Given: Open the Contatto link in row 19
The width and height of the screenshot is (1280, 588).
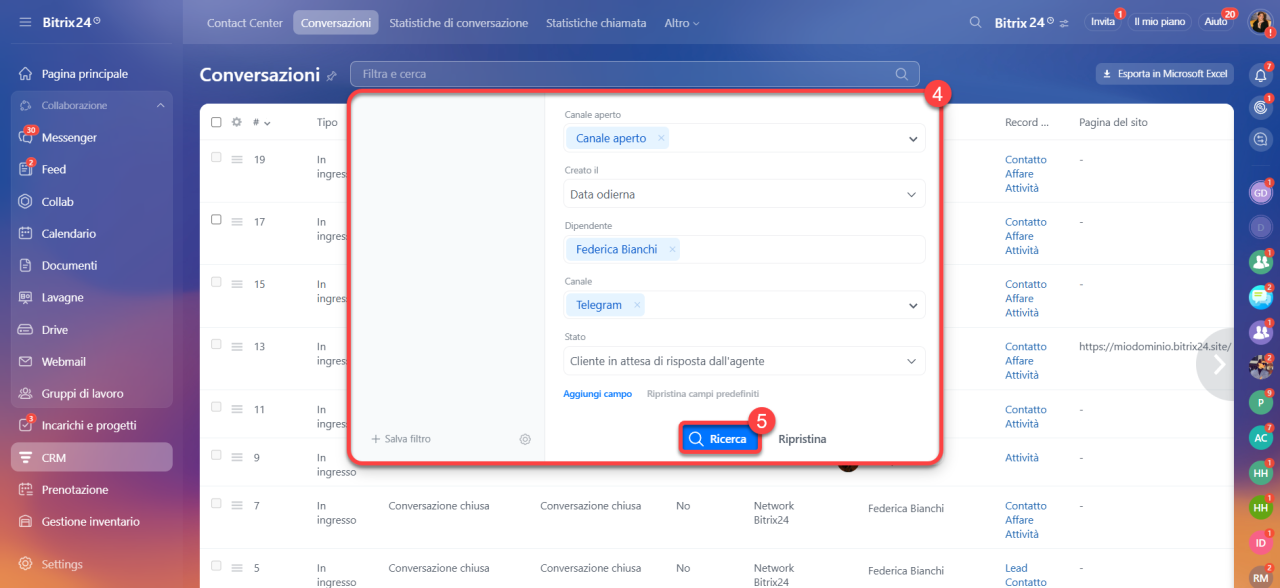Looking at the screenshot, I should click(x=1025, y=160).
